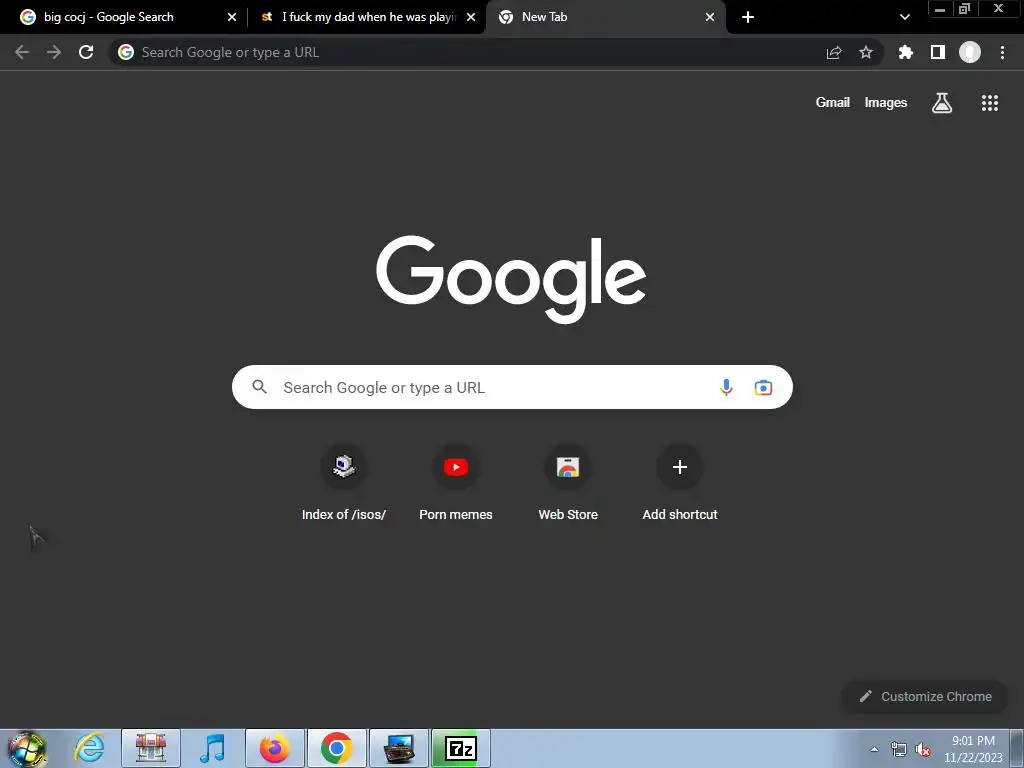The width and height of the screenshot is (1024, 768).
Task: Open the taskbar clock and date
Action: tap(973, 749)
